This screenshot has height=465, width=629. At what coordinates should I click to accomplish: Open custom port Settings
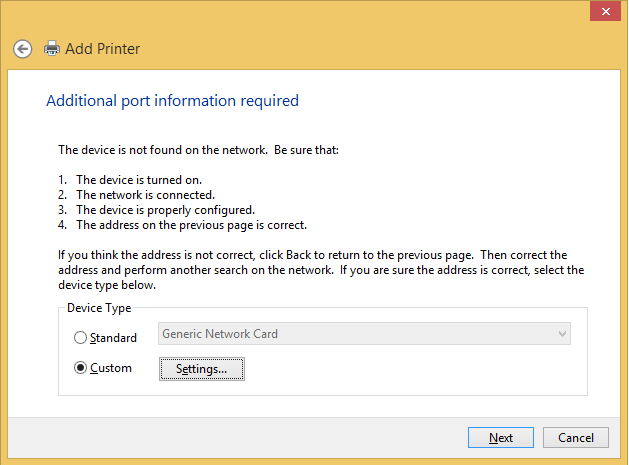pyautogui.click(x=201, y=369)
